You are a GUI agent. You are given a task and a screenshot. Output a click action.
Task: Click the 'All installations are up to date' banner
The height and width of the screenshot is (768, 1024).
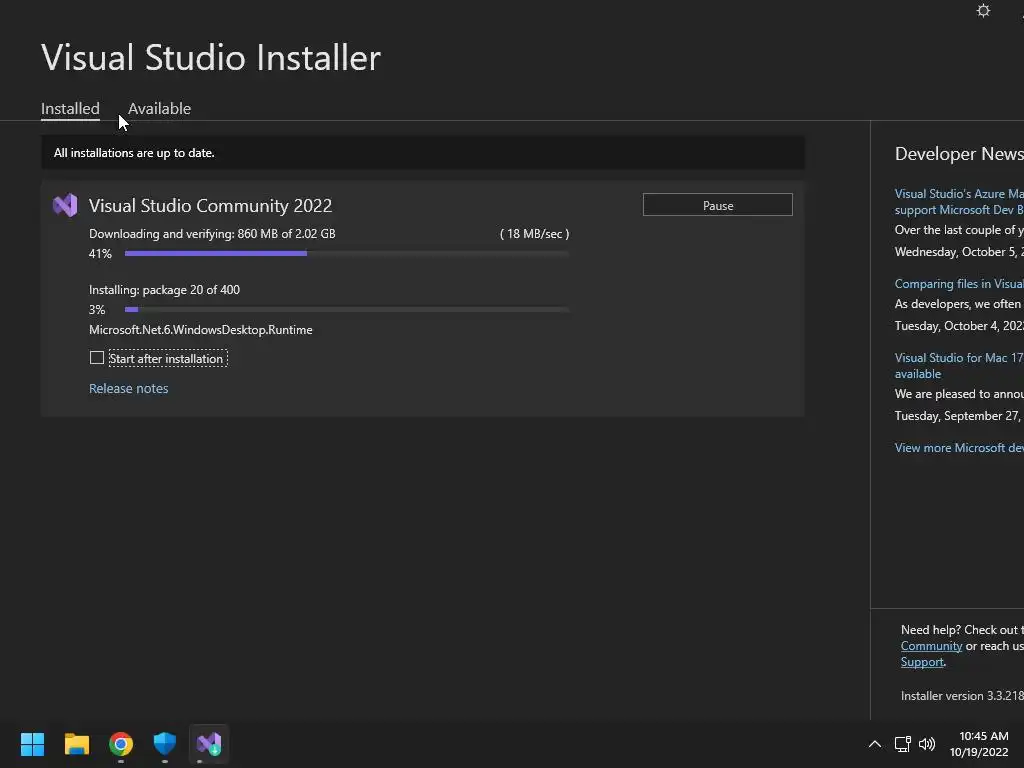(x=423, y=153)
